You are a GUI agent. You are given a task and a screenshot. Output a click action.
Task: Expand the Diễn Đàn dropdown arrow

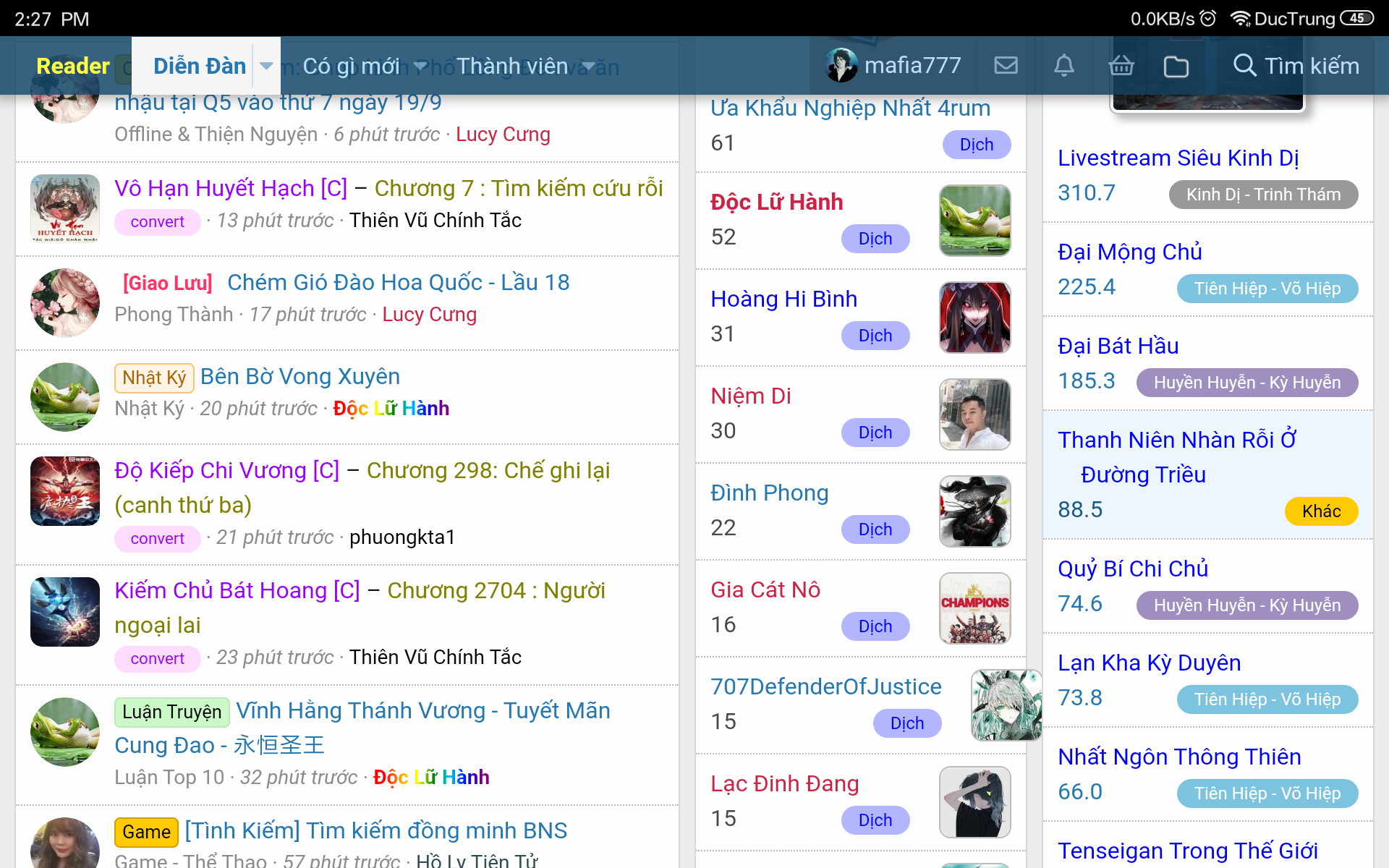pyautogui.click(x=266, y=66)
